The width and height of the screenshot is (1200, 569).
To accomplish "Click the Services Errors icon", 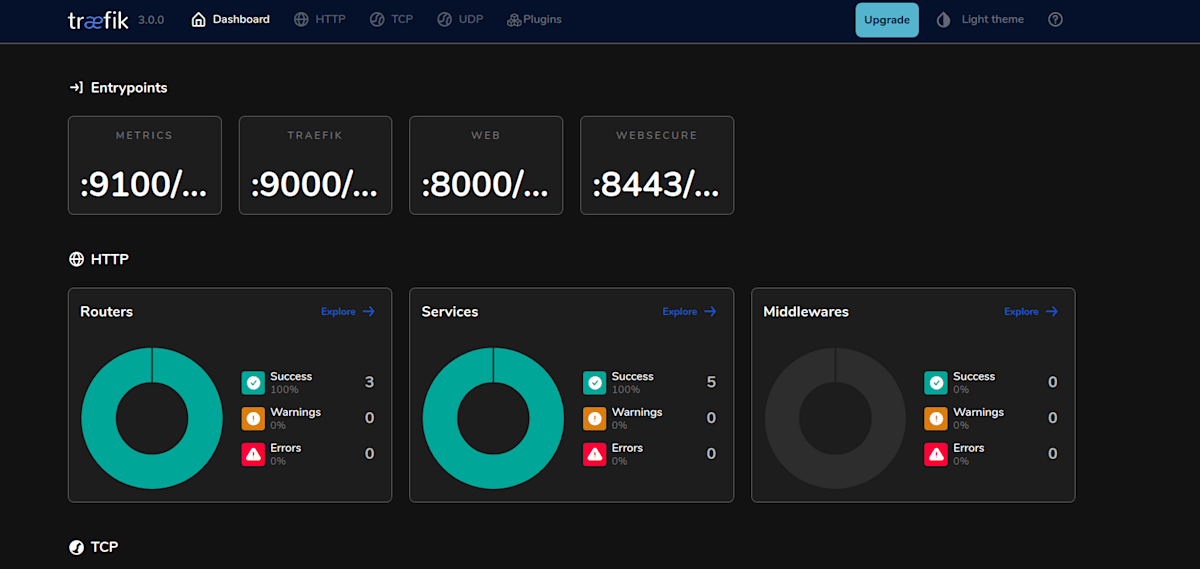I will coord(595,454).
